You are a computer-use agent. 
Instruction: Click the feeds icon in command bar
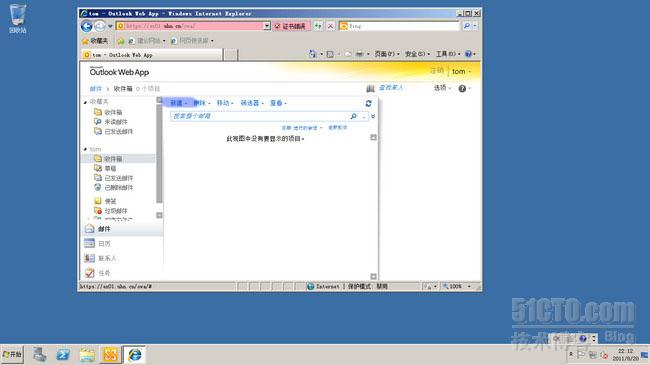[x=330, y=54]
